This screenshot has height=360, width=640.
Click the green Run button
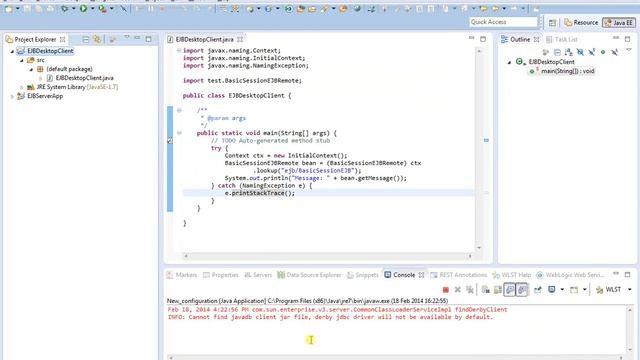click(x=83, y=9)
